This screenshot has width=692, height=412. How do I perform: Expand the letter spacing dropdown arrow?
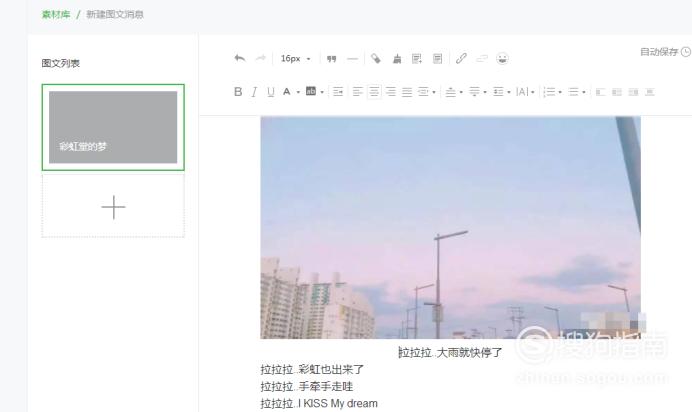(533, 92)
